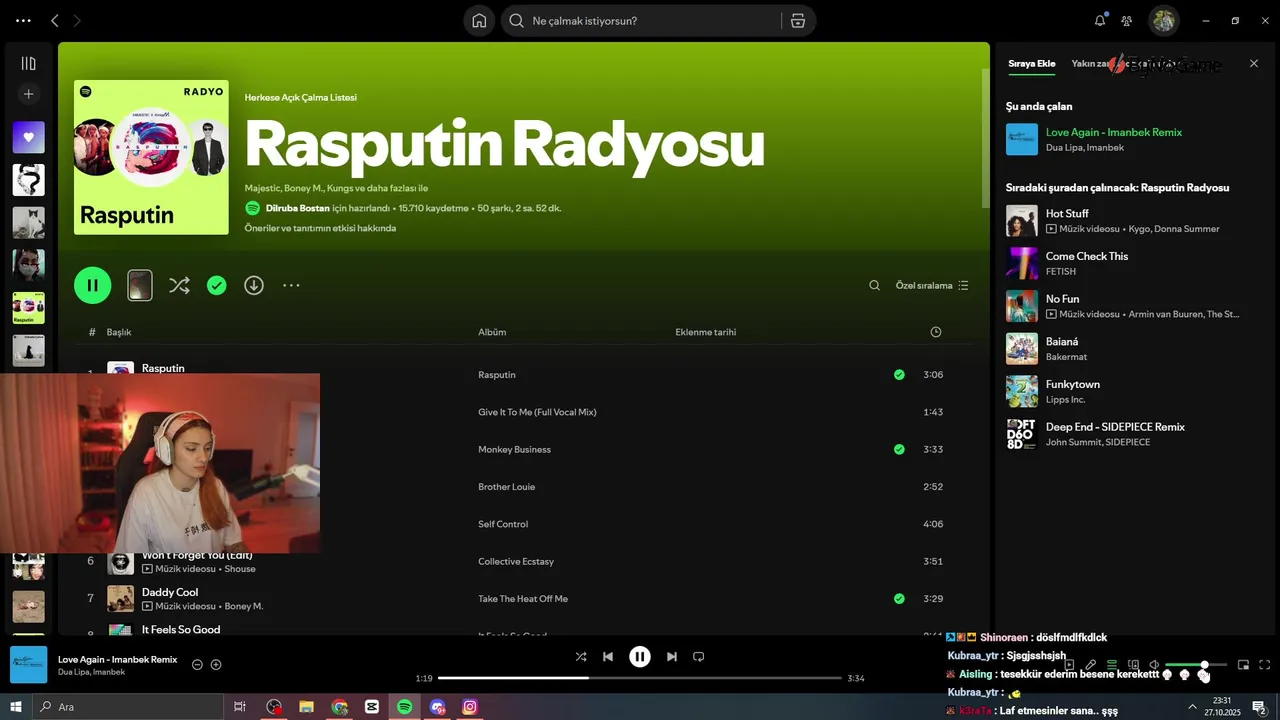Click the Rasputin playlist cover image
The height and width of the screenshot is (720, 1280).
tap(151, 157)
